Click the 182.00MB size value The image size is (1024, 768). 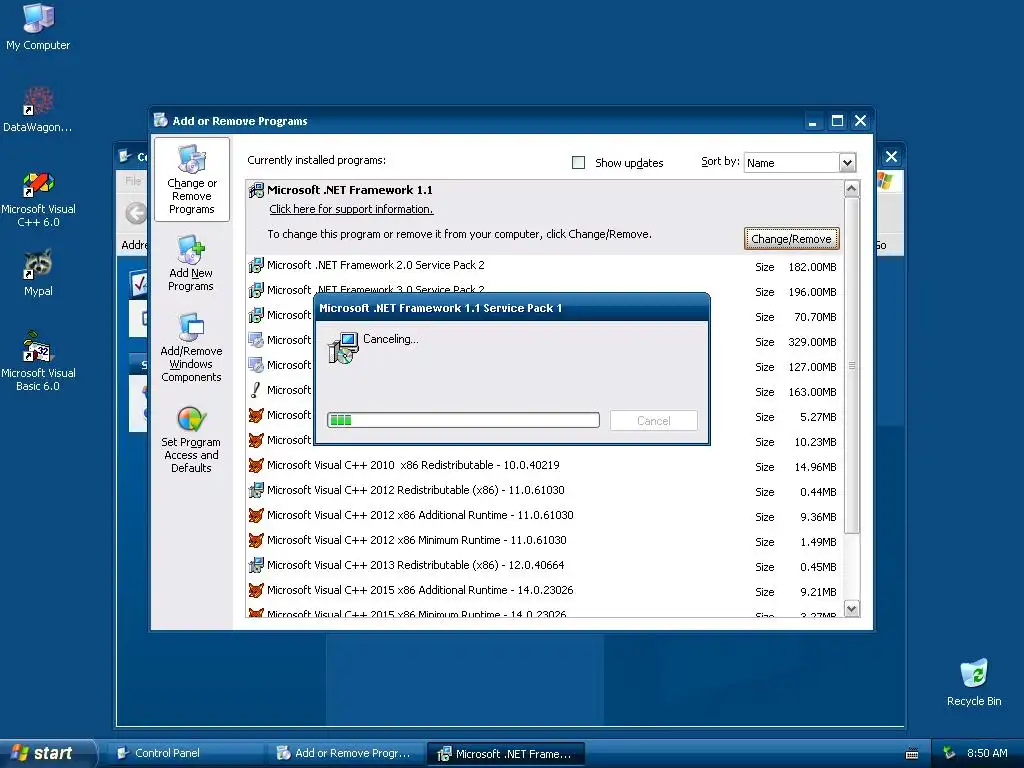tap(812, 267)
